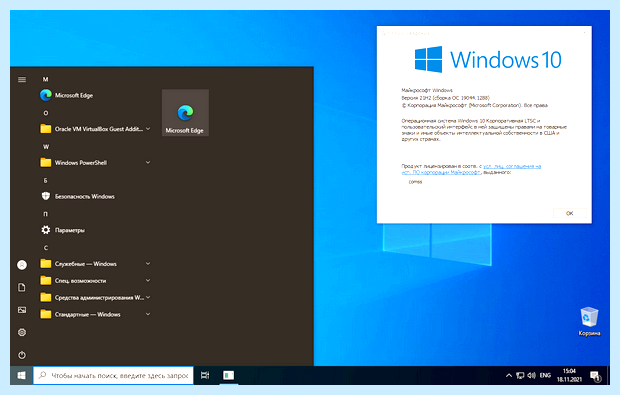Screen dimensions: 620x395
Task: Open the Windows PowerShell folder
Action: tap(95, 163)
